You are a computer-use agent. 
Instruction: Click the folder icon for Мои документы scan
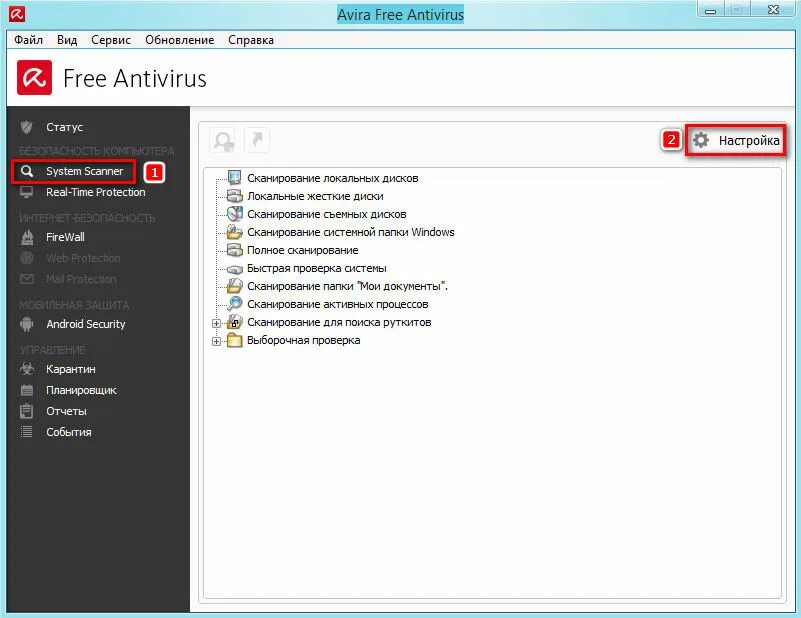coord(234,286)
